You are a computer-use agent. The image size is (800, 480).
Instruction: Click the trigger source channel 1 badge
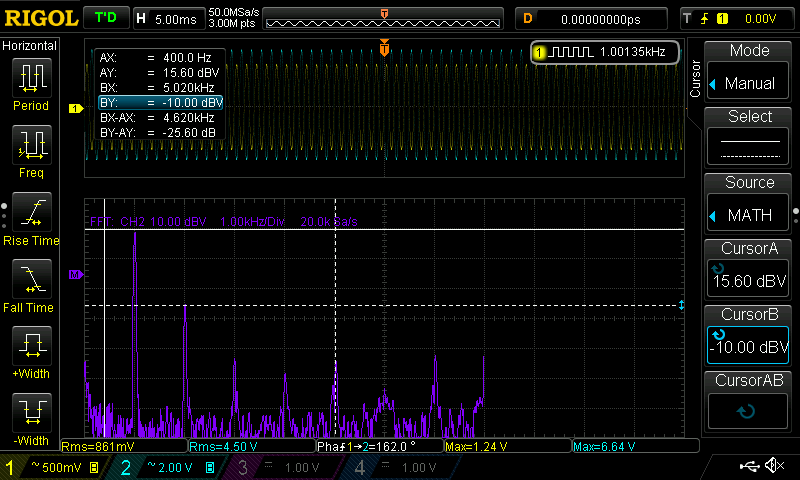coord(722,19)
